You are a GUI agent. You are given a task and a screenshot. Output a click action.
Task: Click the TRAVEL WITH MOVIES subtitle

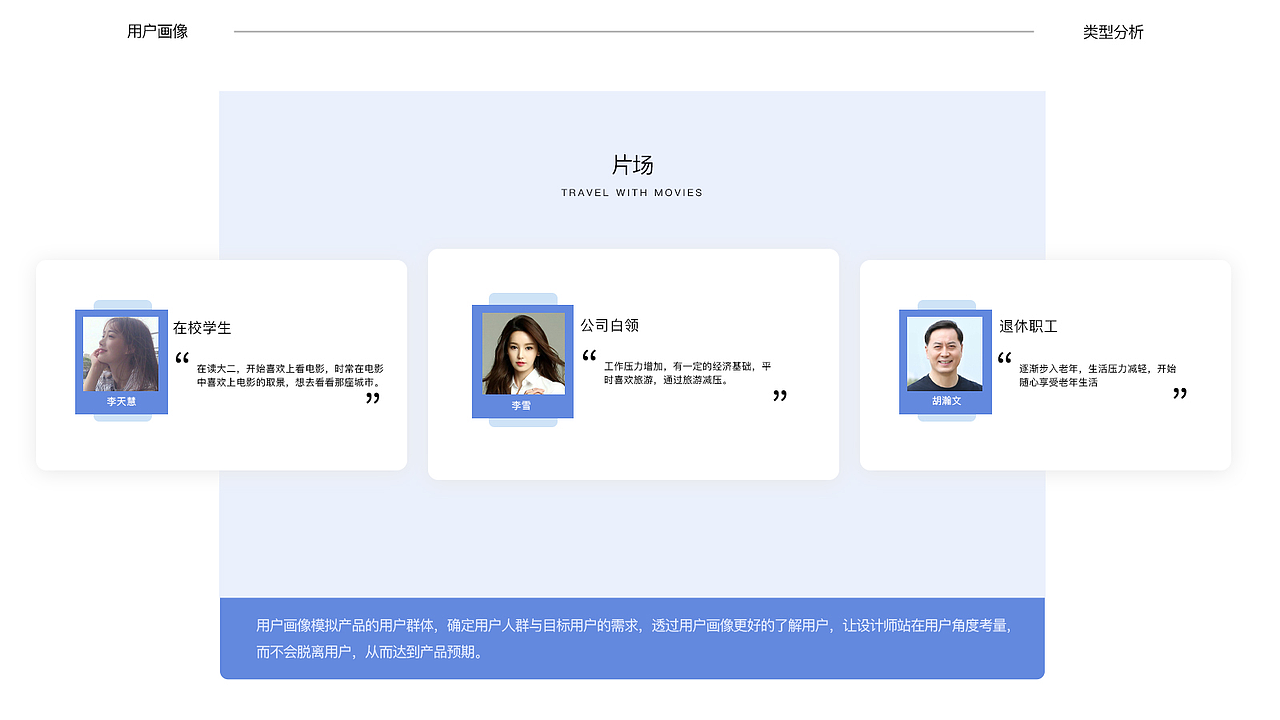[x=632, y=193]
